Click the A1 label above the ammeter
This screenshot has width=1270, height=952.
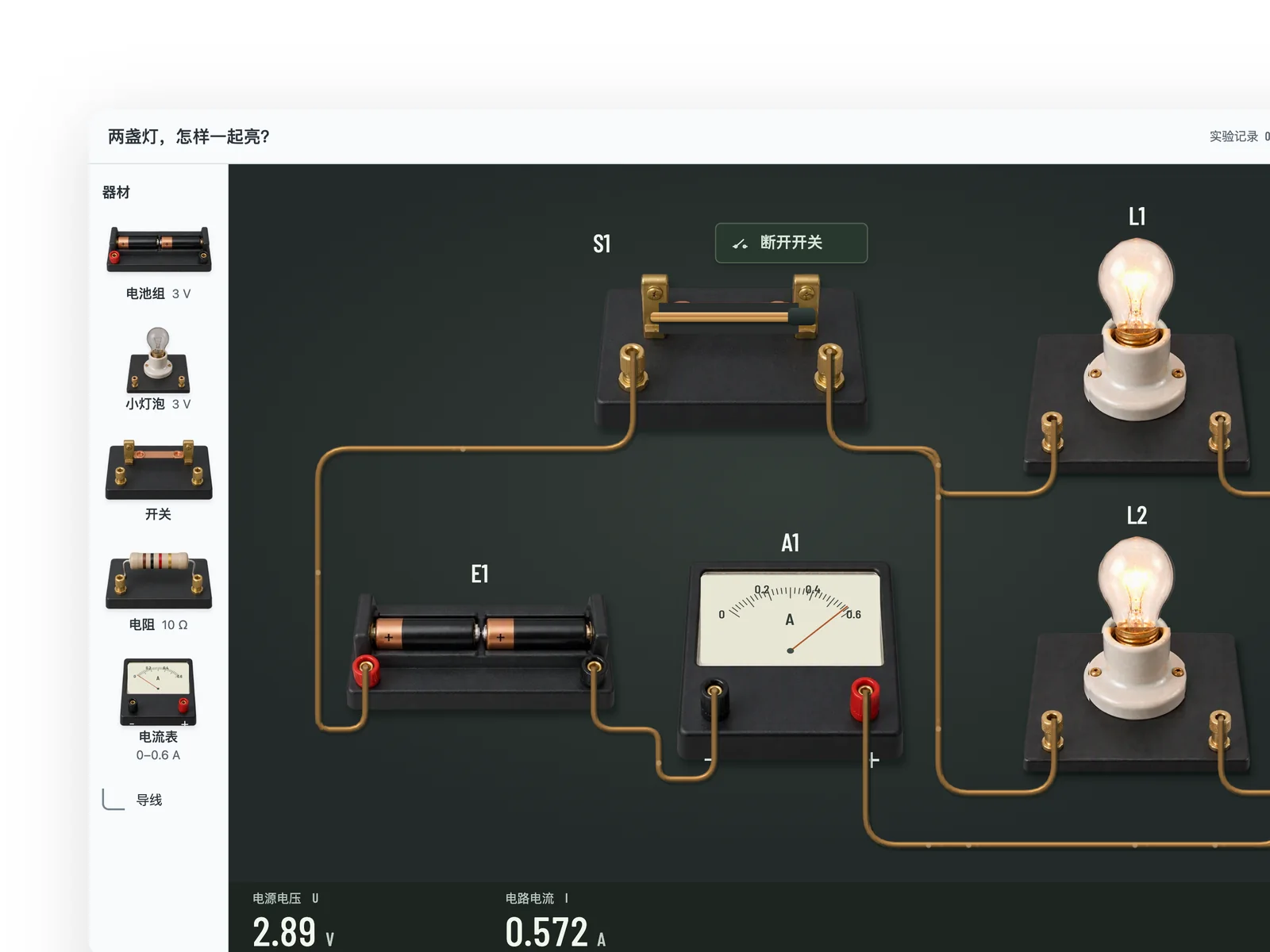pos(790,543)
